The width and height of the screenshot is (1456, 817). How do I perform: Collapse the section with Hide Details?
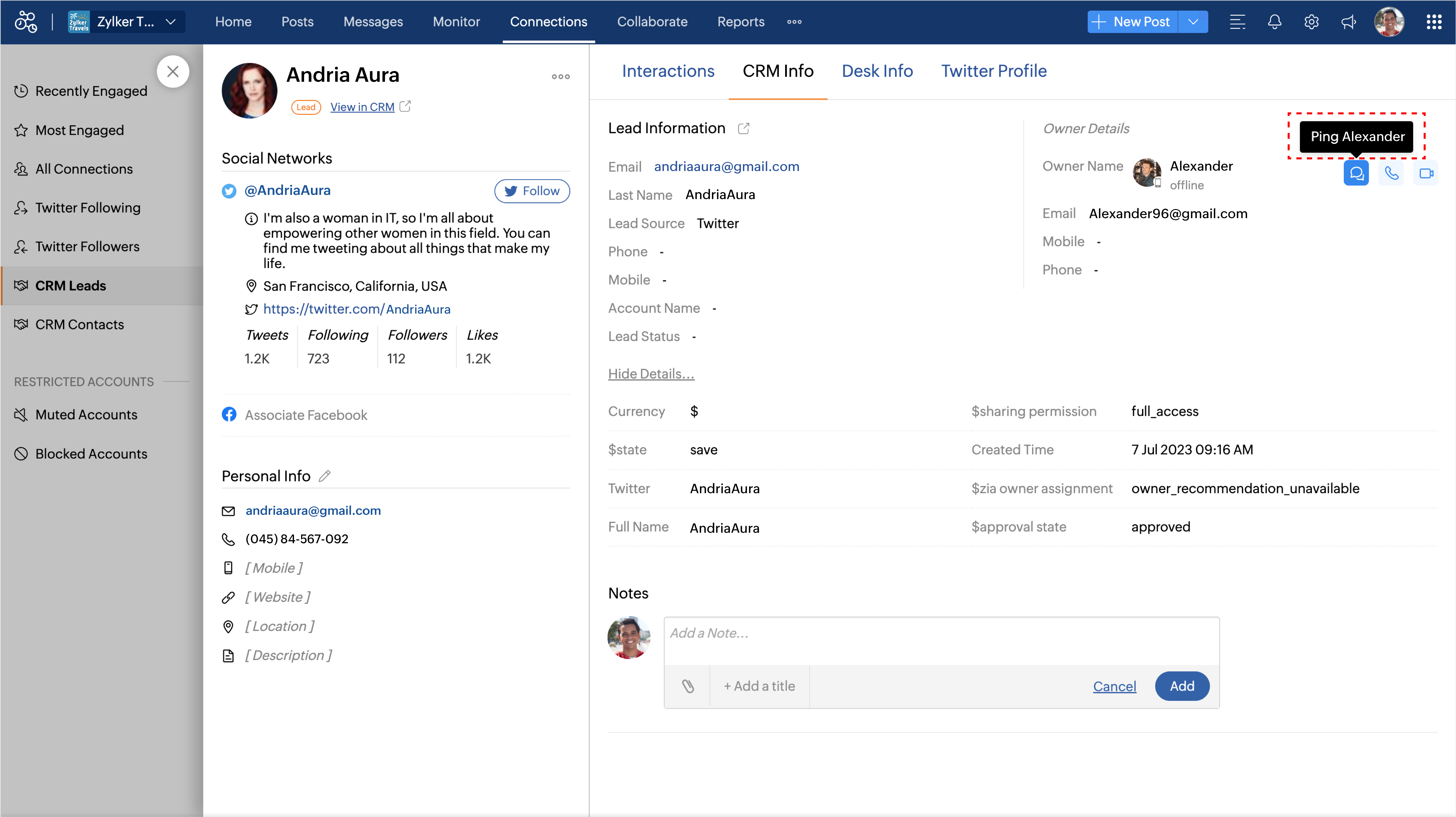(651, 374)
